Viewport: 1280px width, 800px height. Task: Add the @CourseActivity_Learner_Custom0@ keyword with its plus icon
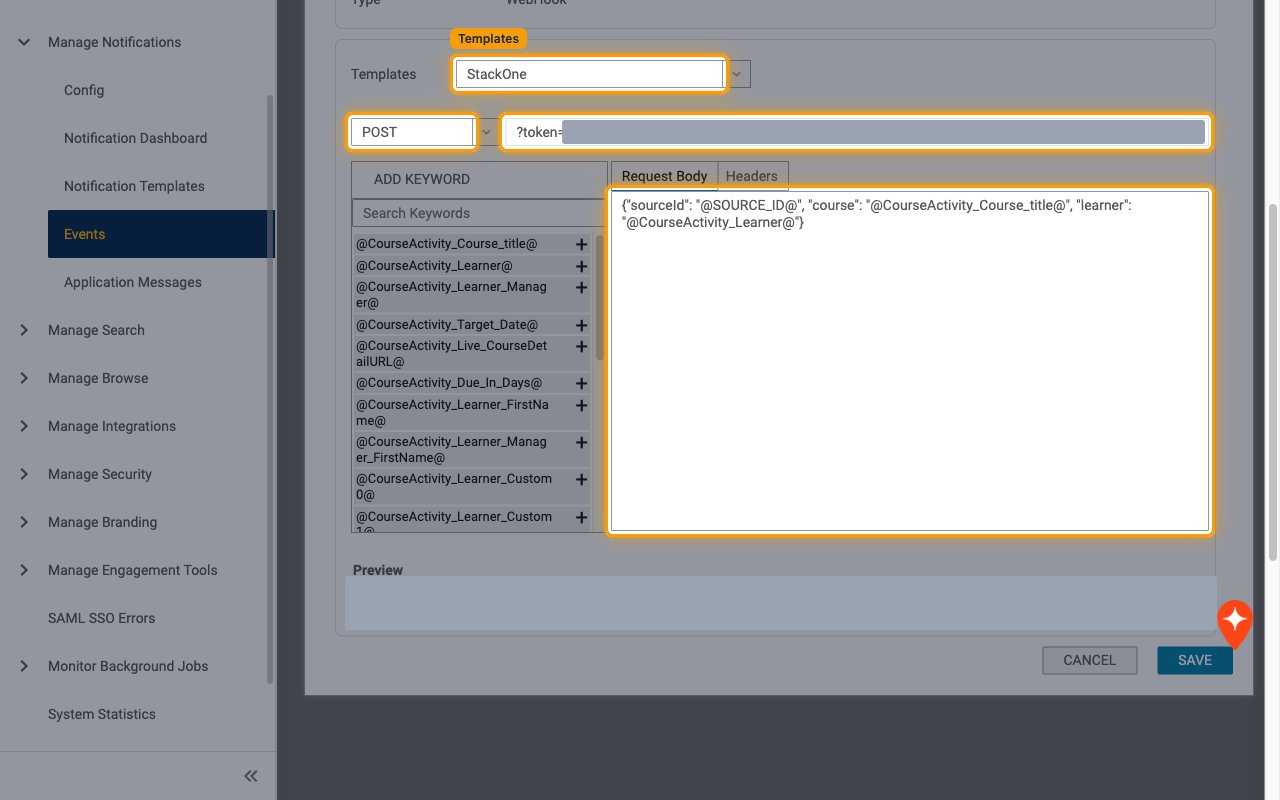tap(581, 480)
